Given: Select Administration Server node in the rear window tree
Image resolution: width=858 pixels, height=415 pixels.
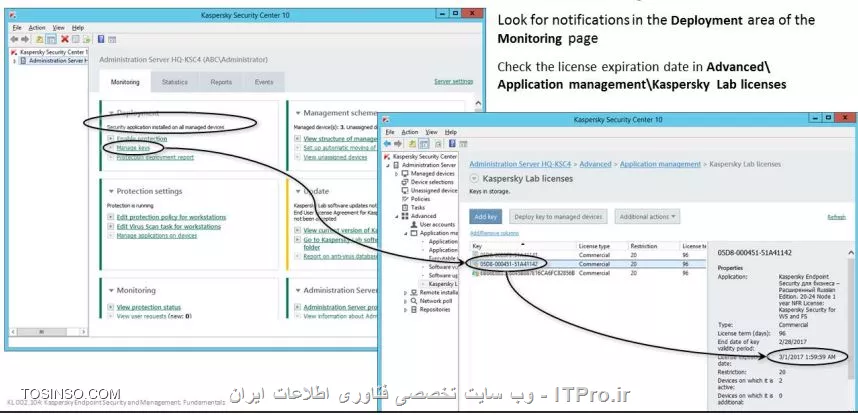Looking at the screenshot, I should (53, 61).
